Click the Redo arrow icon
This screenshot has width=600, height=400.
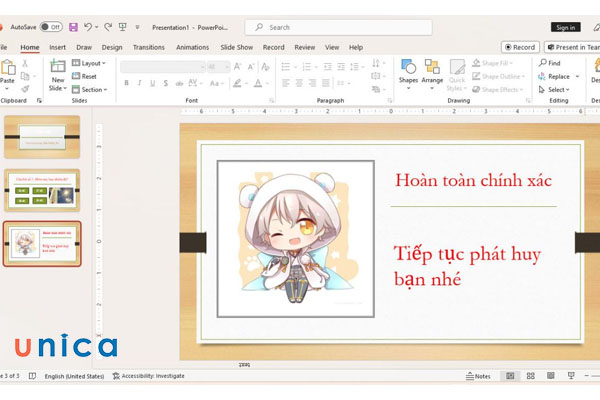point(108,26)
